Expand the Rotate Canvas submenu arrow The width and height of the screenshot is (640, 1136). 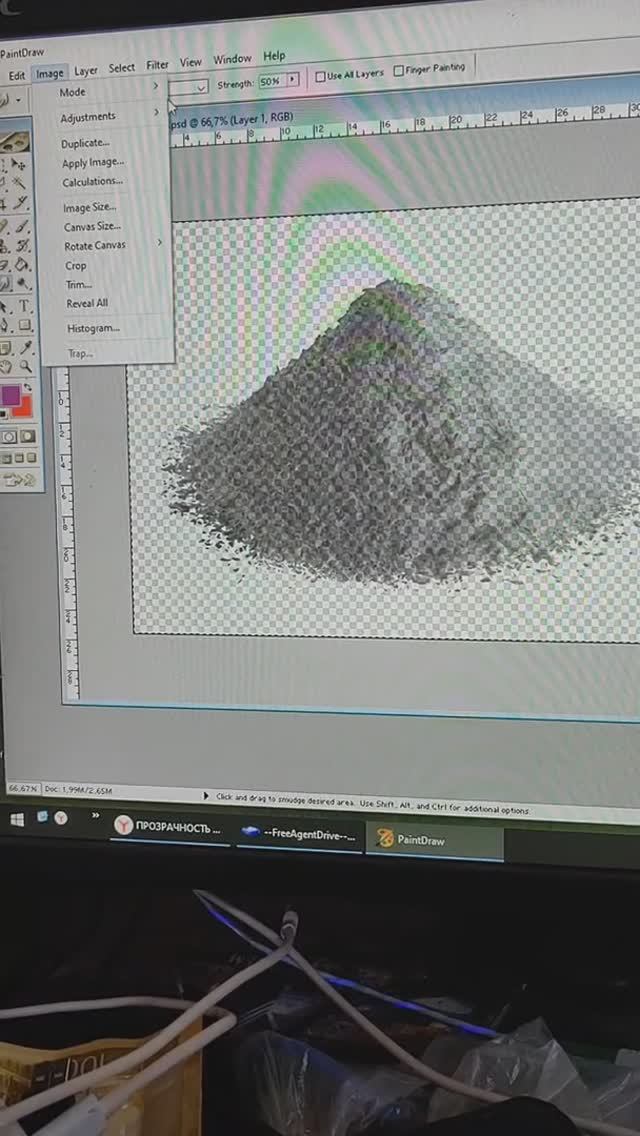(x=159, y=242)
